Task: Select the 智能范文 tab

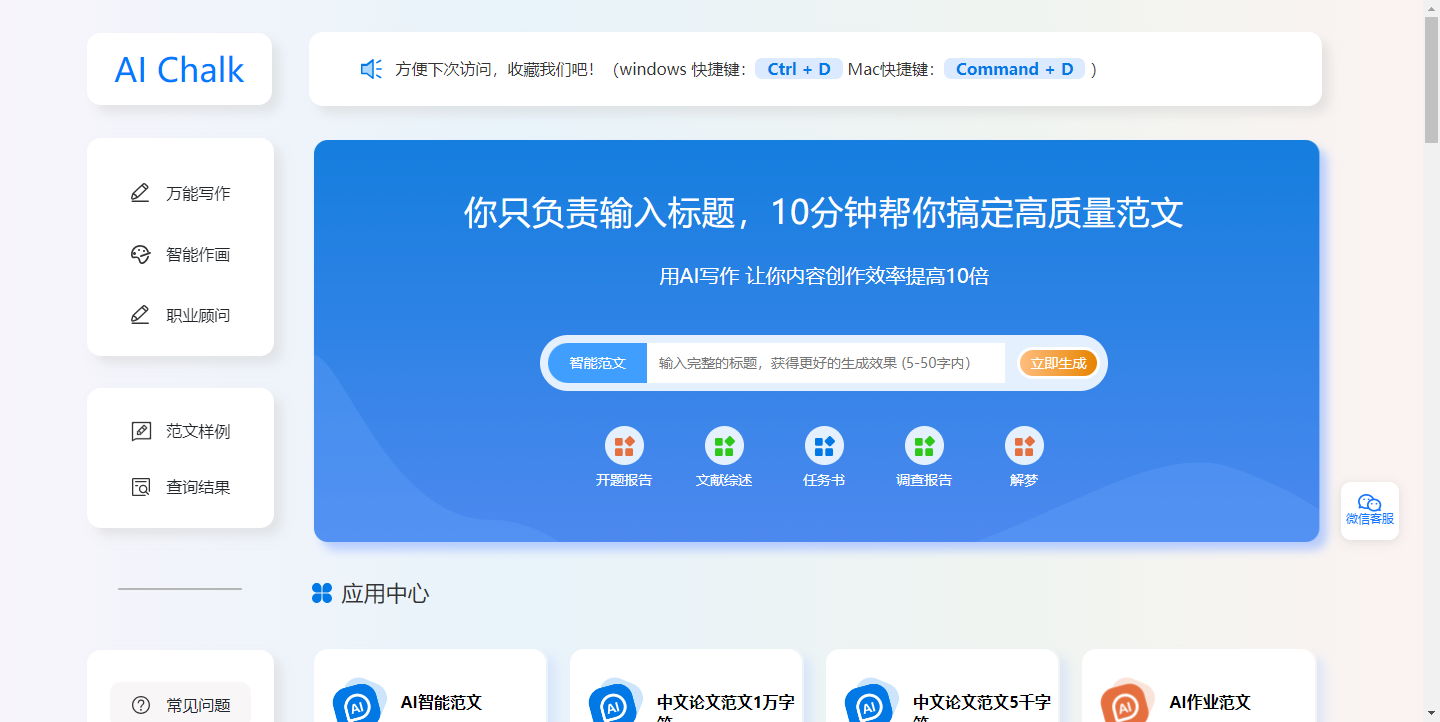Action: coord(597,363)
